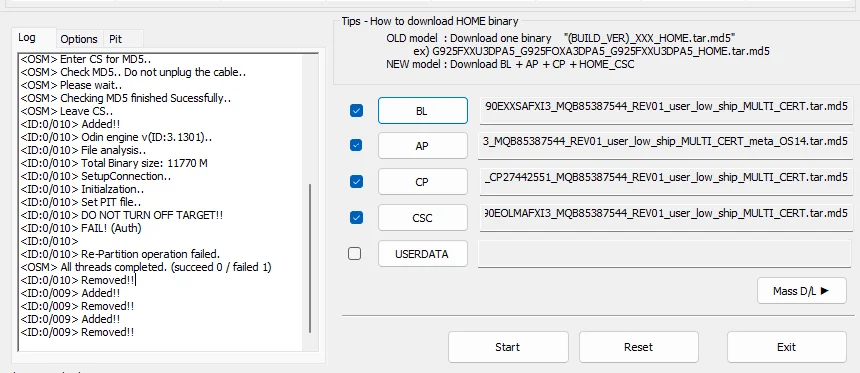Screen dimensions: 860x373
Task: Click the 'NEW model' tip line
Action: click(x=510, y=64)
